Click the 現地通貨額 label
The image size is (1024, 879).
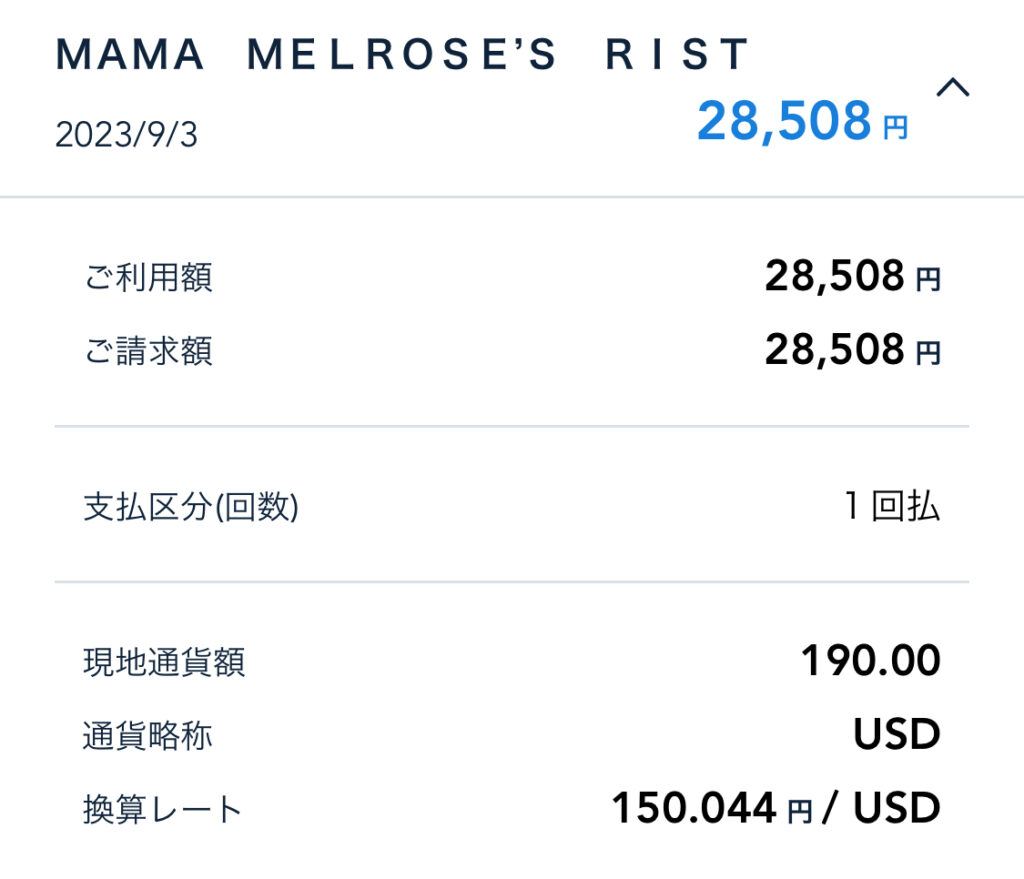(164, 662)
